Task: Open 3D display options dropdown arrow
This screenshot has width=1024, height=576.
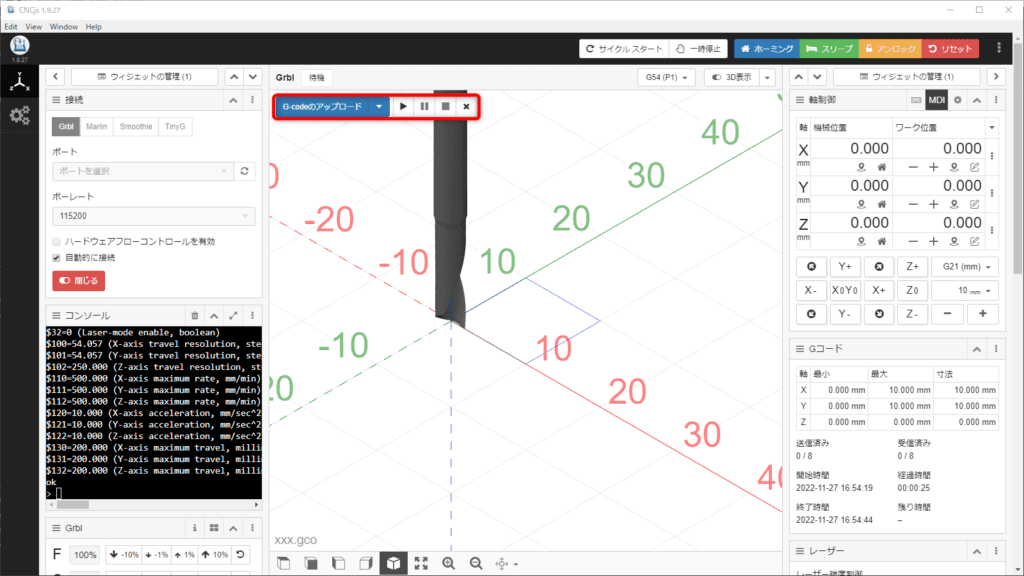Action: (767, 77)
